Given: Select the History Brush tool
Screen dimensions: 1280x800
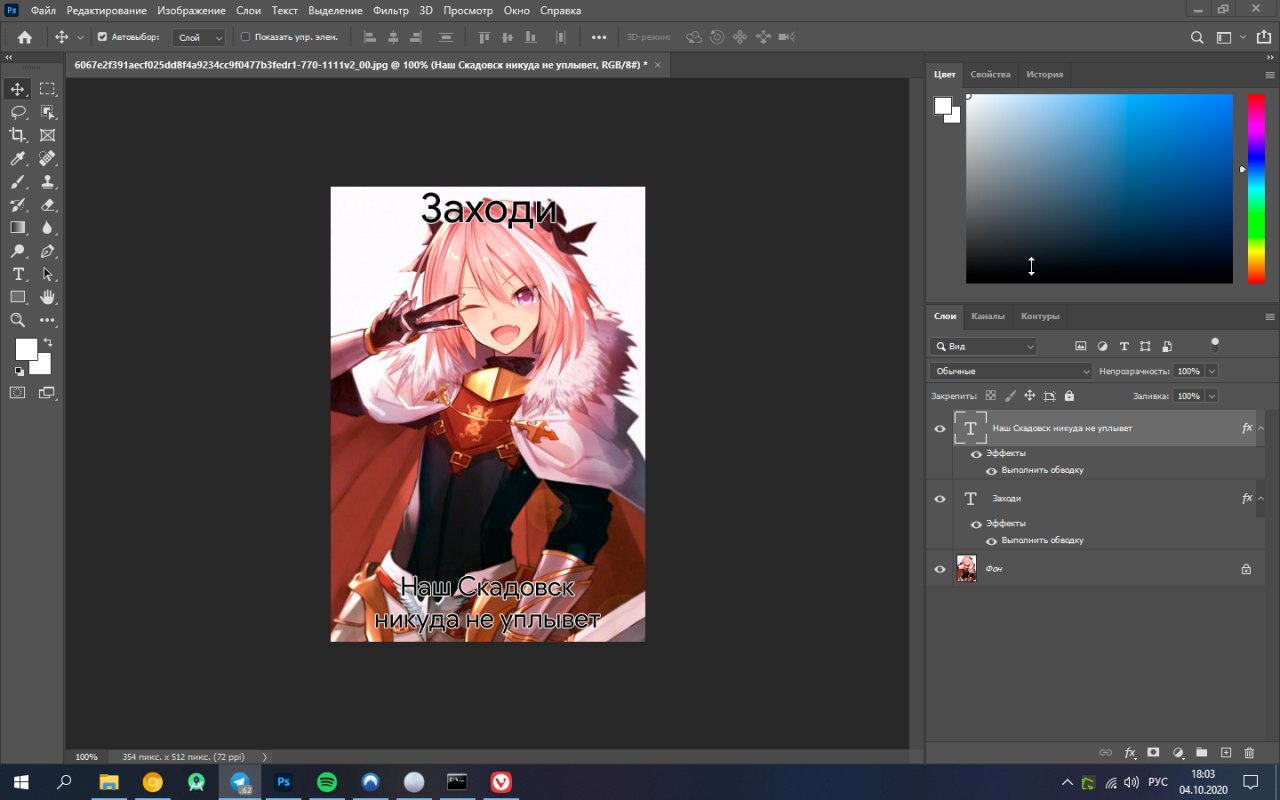Looking at the screenshot, I should [18, 204].
